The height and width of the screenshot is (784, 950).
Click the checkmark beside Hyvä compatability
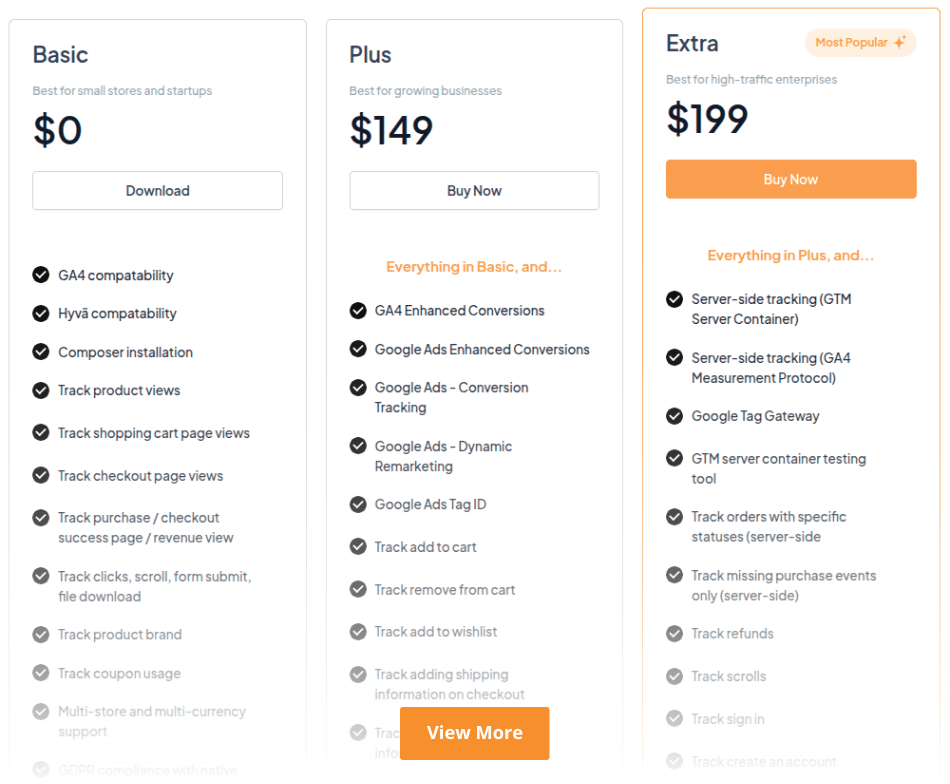click(41, 313)
